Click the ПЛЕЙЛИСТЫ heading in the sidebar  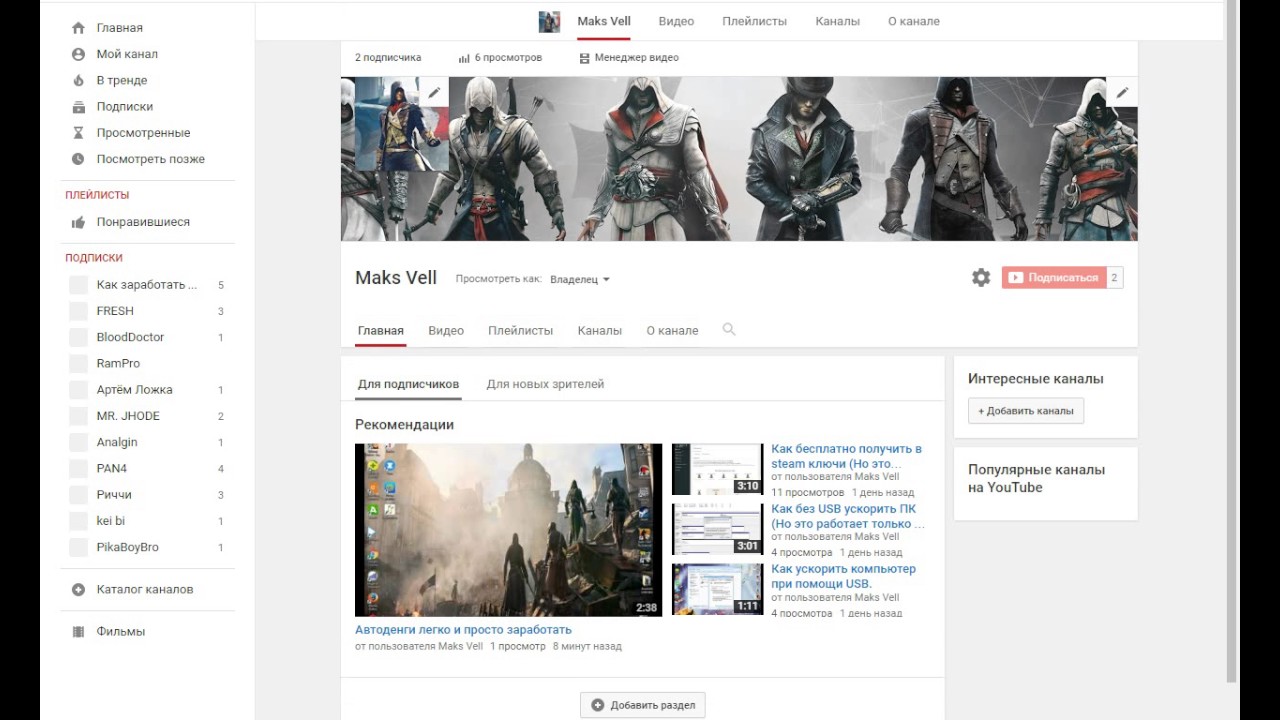pos(97,195)
